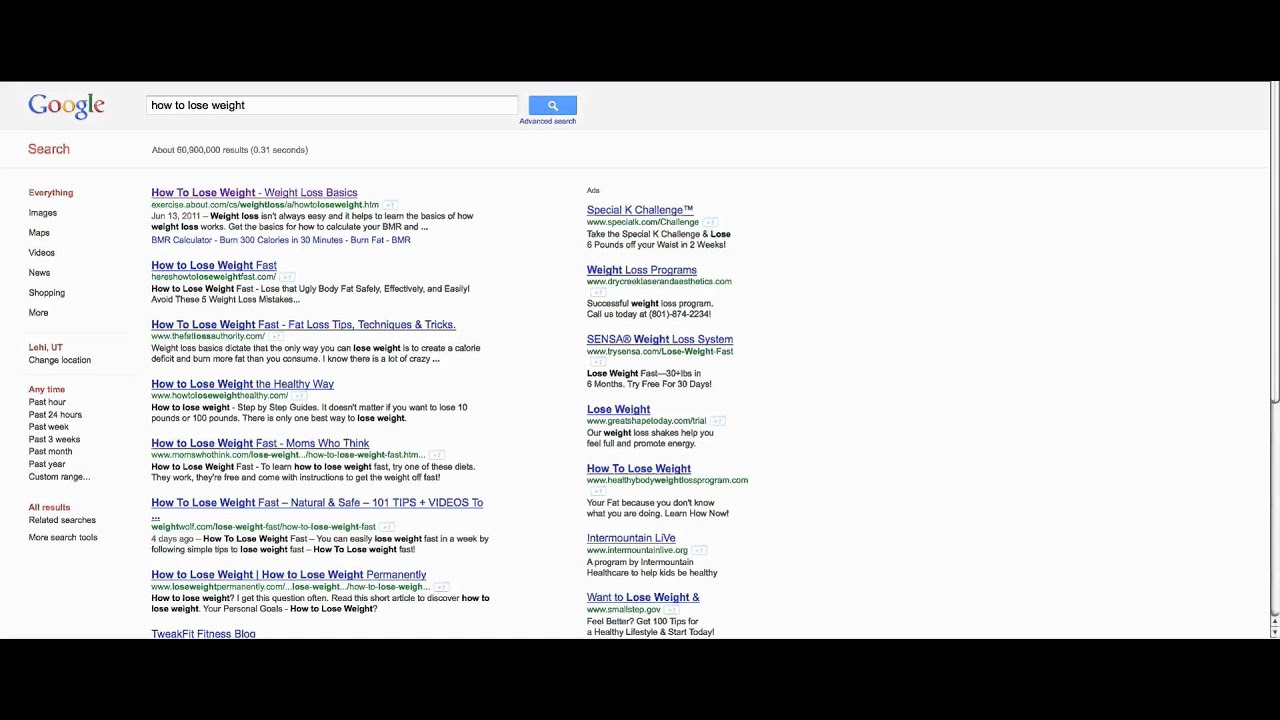Click the About 60,900,000 results text

pos(230,150)
